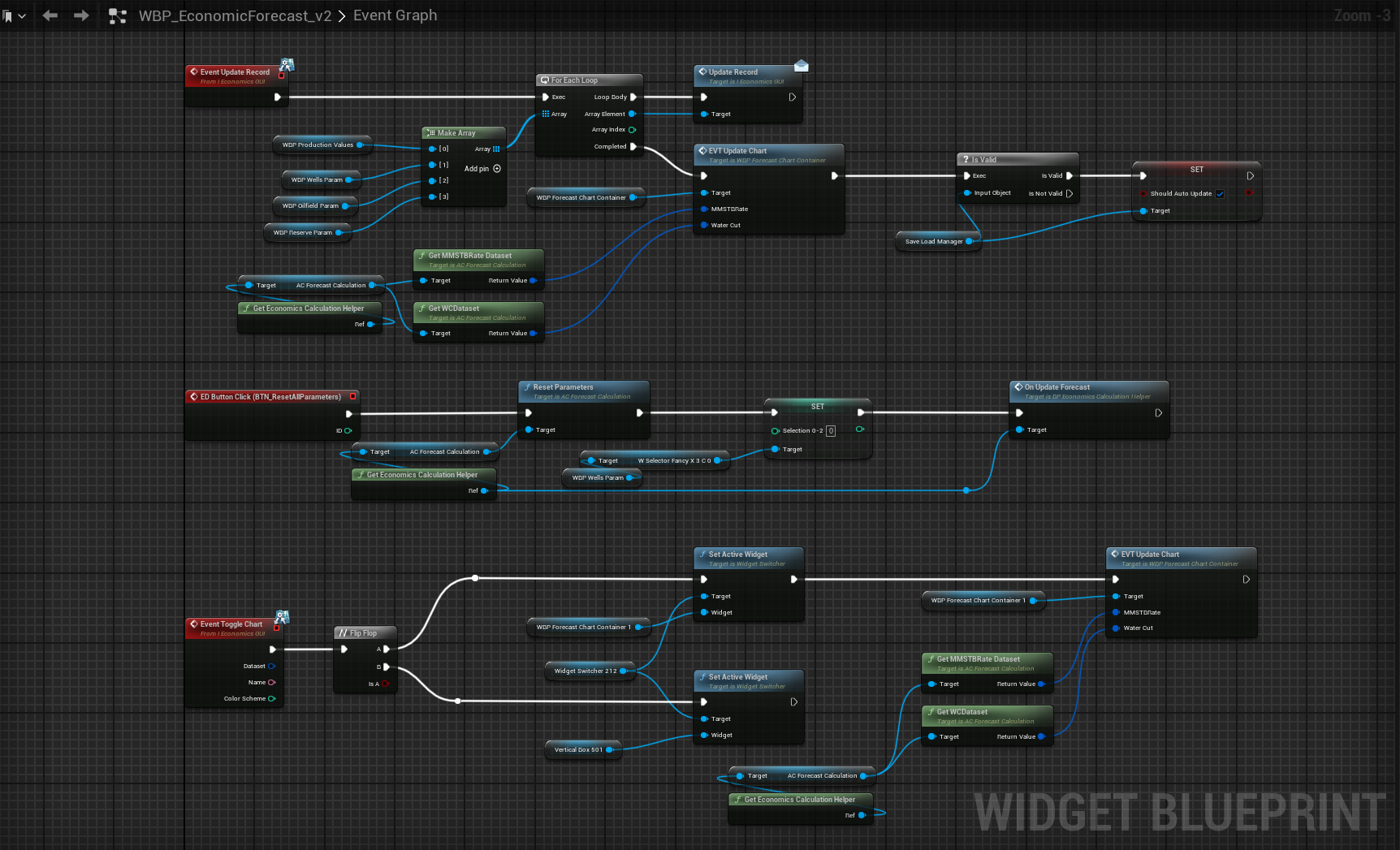Toggle the Should Auto Update checkbox
1400x850 pixels.
click(x=1220, y=194)
